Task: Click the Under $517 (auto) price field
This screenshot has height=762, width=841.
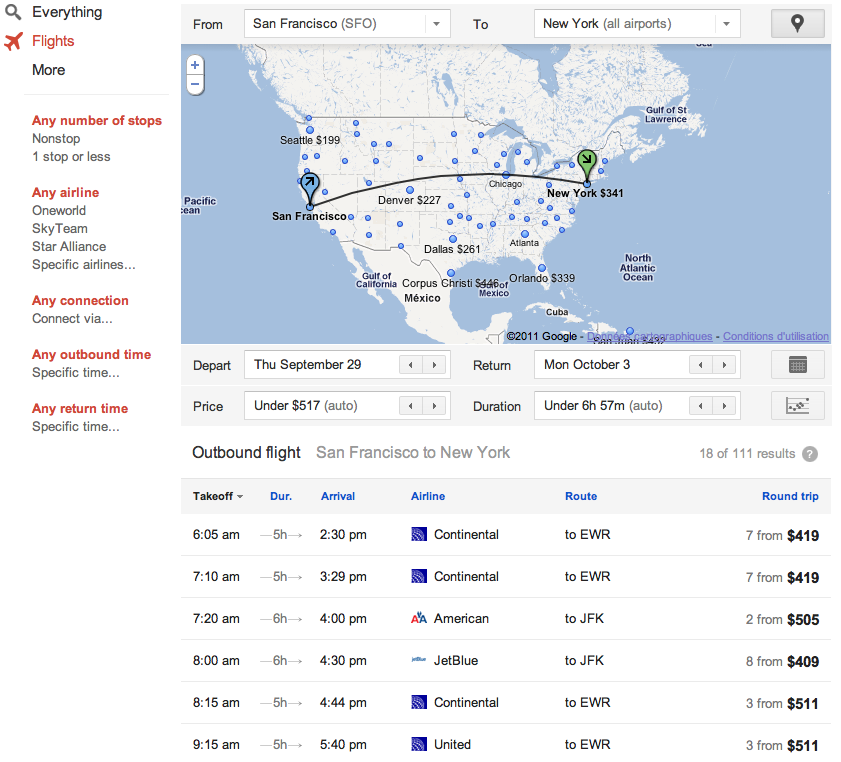Action: click(x=347, y=406)
